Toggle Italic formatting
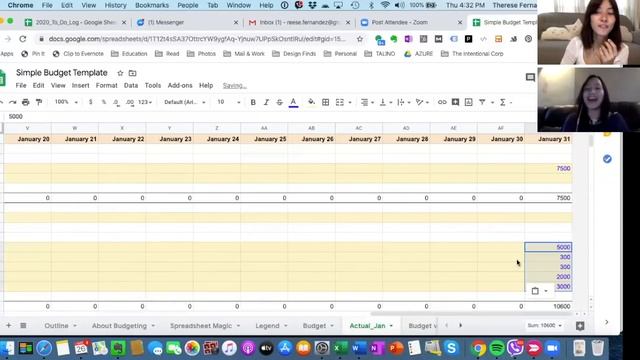This screenshot has height=360, width=640. [266, 102]
